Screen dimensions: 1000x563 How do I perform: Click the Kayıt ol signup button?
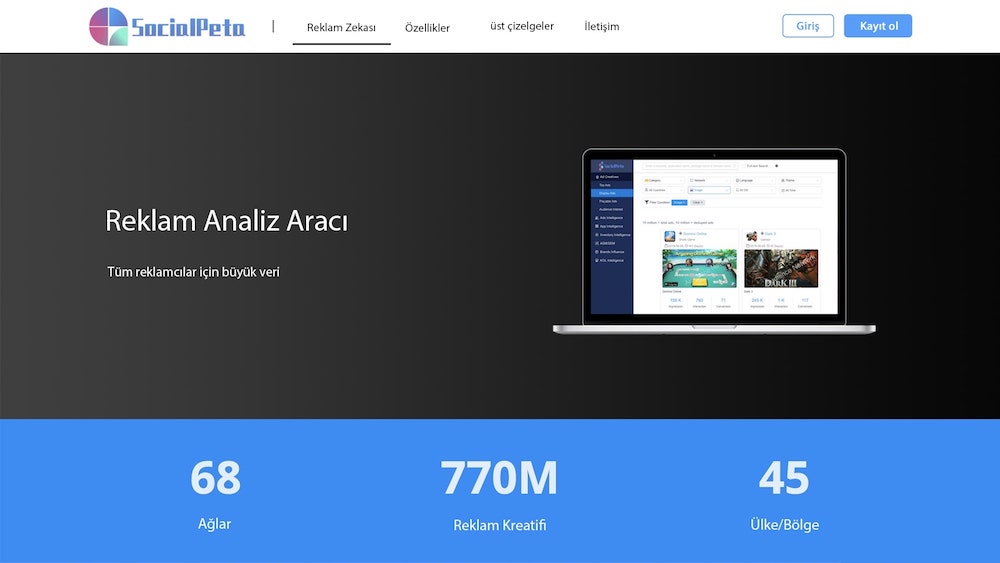878,26
